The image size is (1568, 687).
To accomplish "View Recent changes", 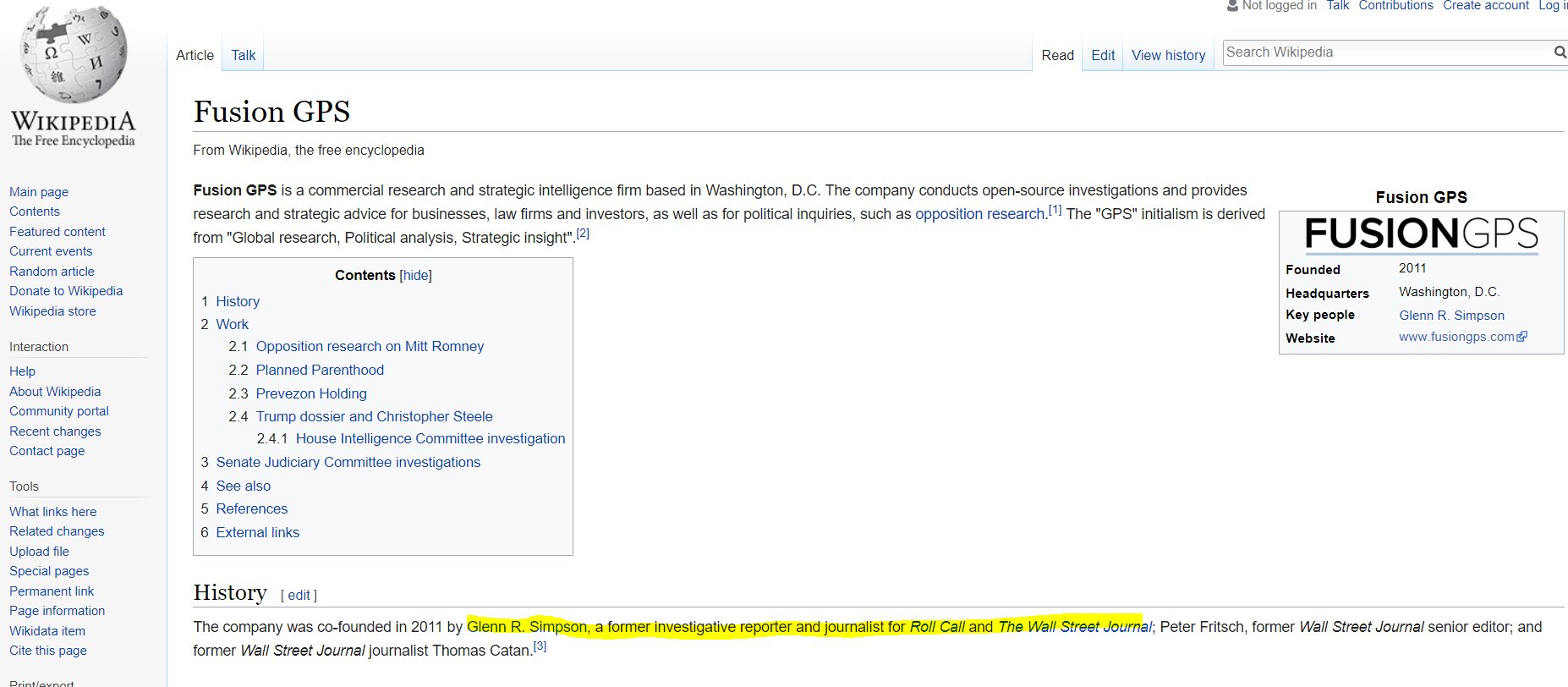I will pyautogui.click(x=55, y=431).
